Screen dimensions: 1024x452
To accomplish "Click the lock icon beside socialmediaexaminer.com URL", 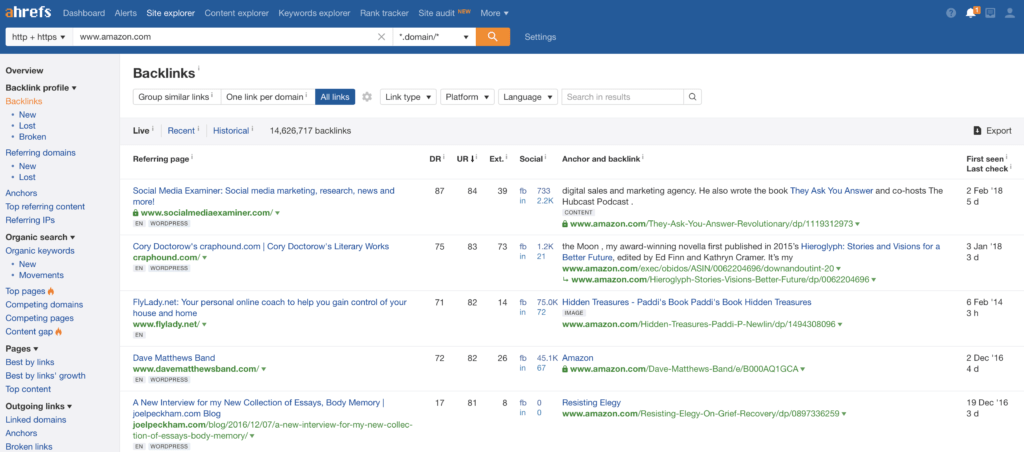I will [135, 213].
